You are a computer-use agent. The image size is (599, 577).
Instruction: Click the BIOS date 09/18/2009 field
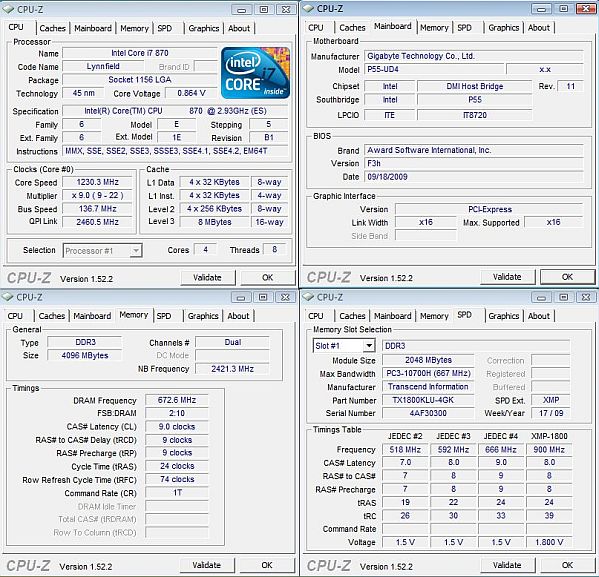473,177
